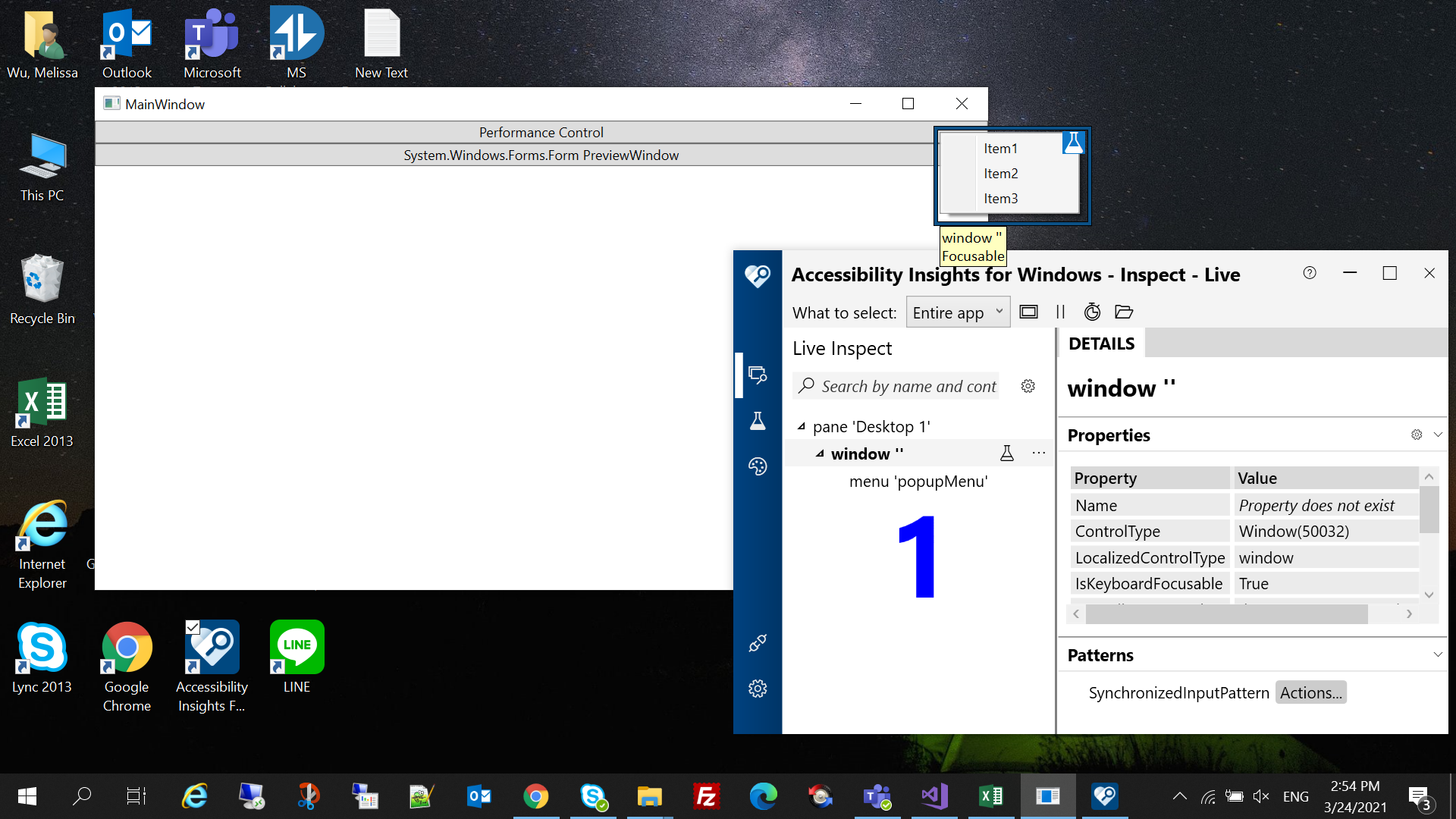This screenshot has height=819, width=1456.
Task: Click the Performance Control button
Action: (x=541, y=132)
